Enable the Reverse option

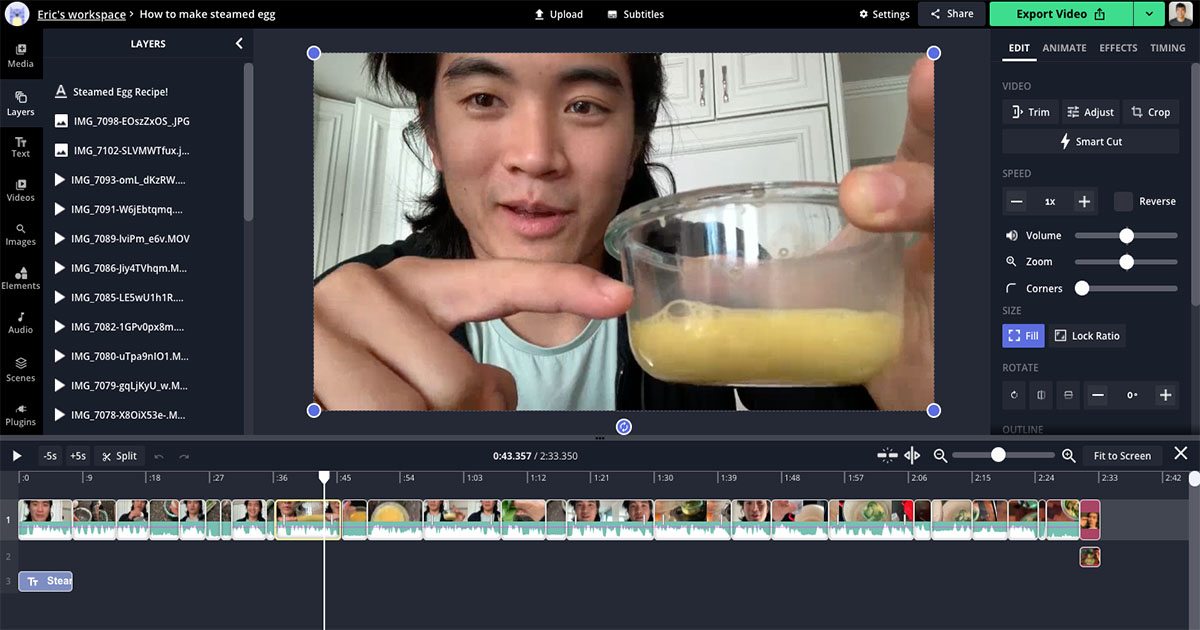click(1124, 201)
